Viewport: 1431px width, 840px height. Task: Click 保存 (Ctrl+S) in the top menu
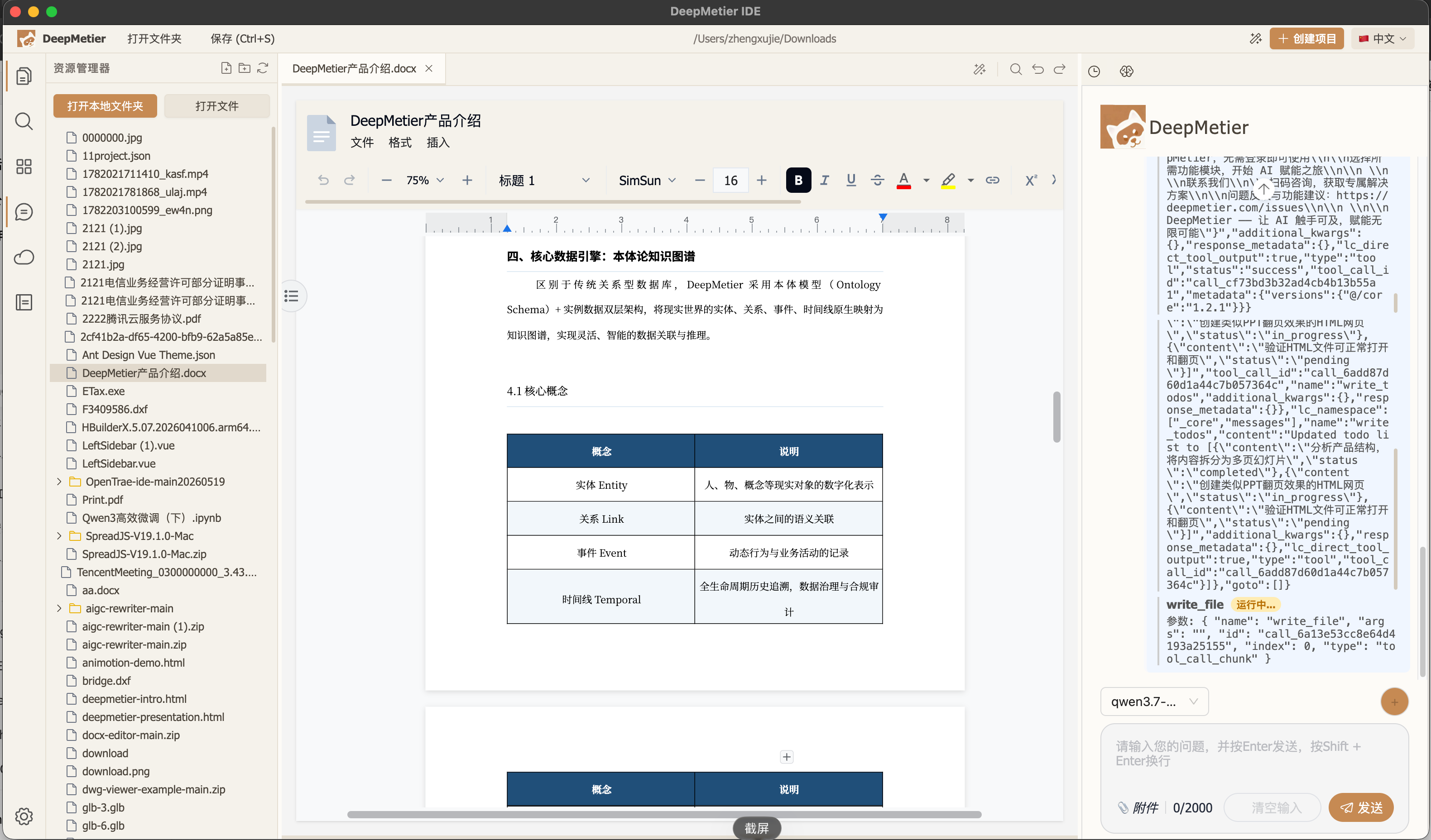[x=242, y=38]
